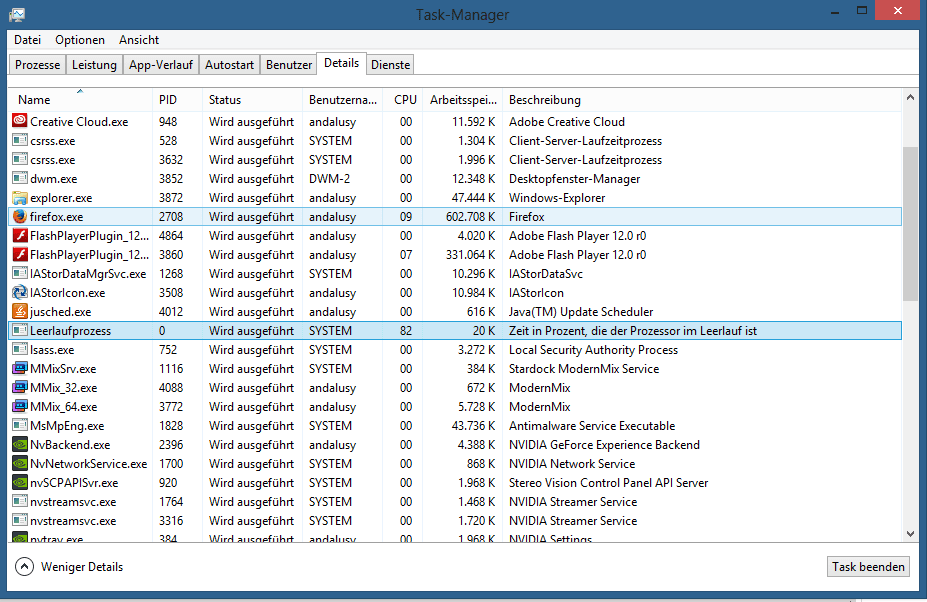Click the 331.064 K memory value
This screenshot has width=927, height=602.
pos(471,254)
